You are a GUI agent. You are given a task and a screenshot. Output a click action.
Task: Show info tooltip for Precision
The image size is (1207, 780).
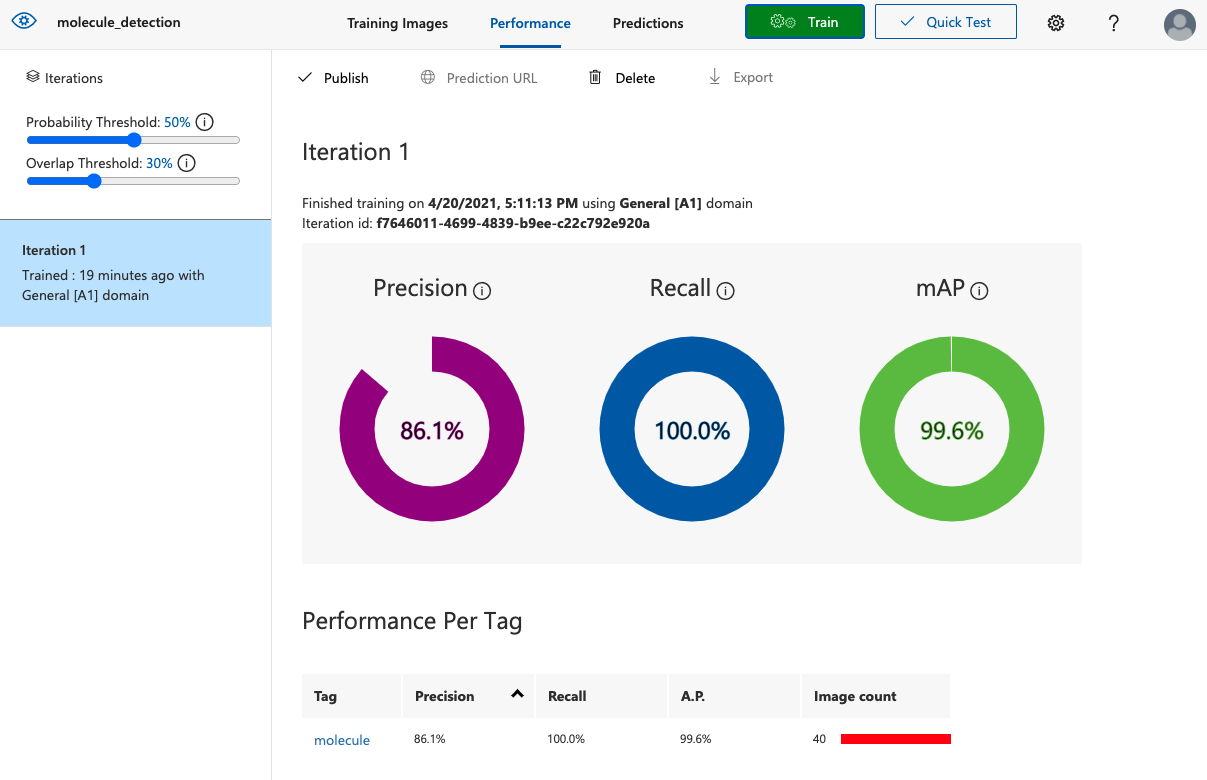(482, 291)
